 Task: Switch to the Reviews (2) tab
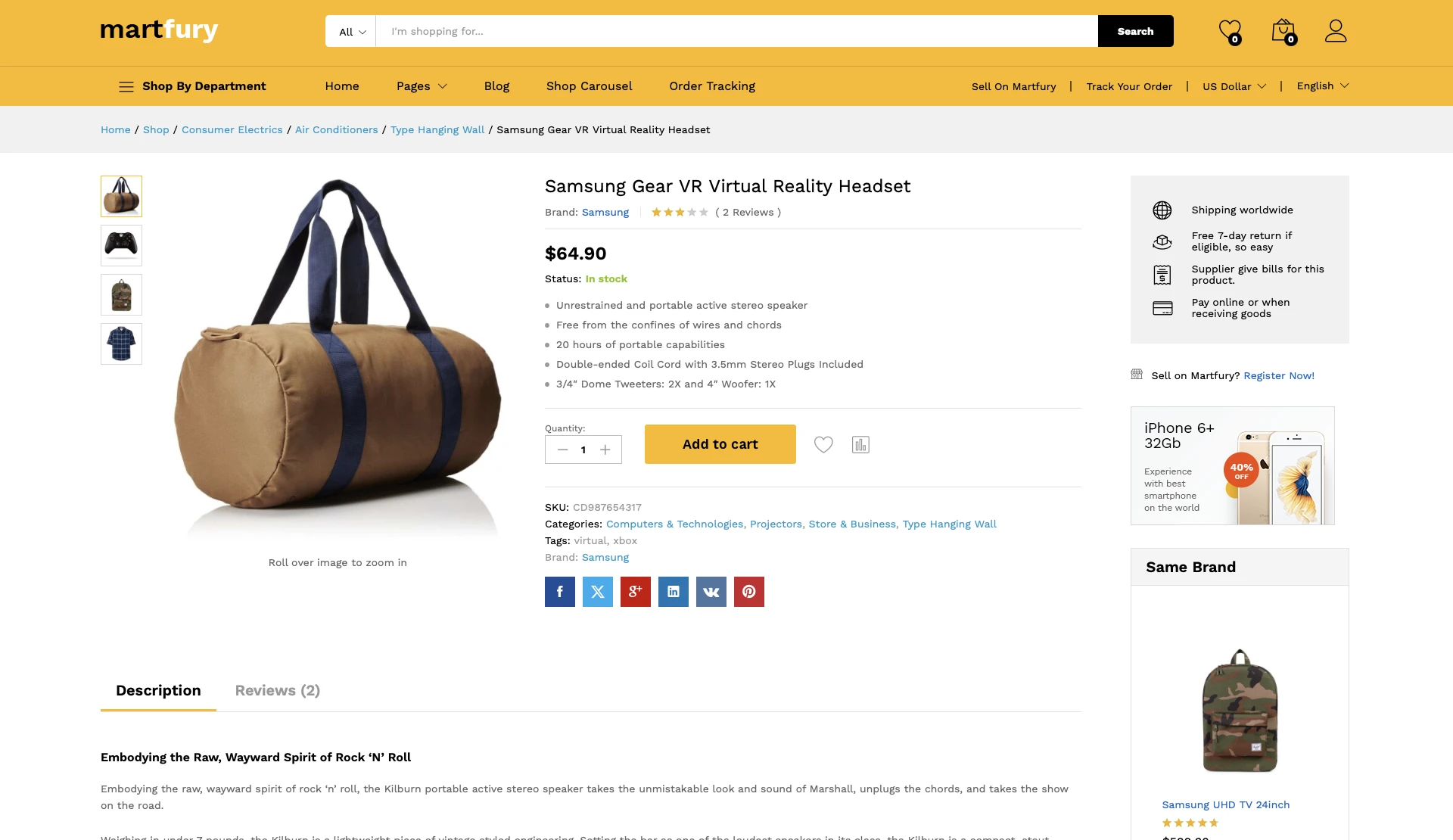click(278, 690)
